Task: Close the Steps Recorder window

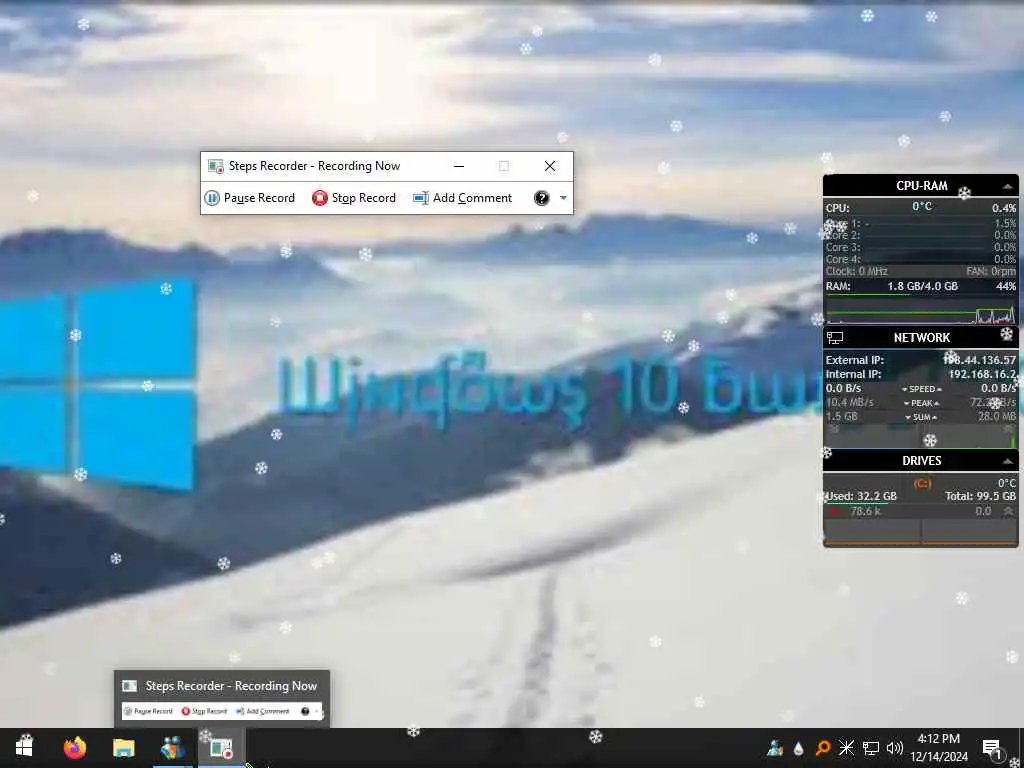Action: pos(550,166)
